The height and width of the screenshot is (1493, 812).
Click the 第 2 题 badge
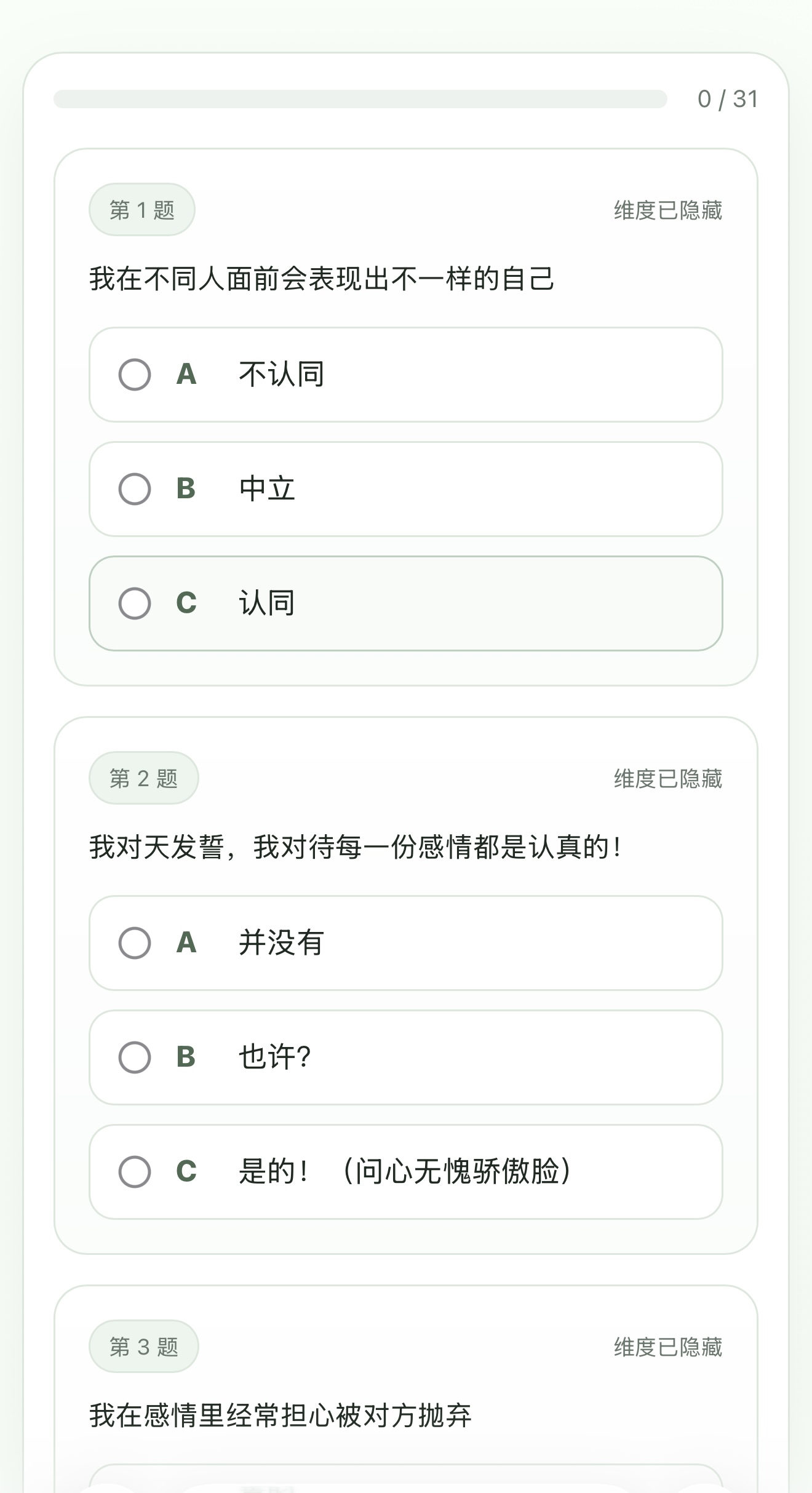144,778
